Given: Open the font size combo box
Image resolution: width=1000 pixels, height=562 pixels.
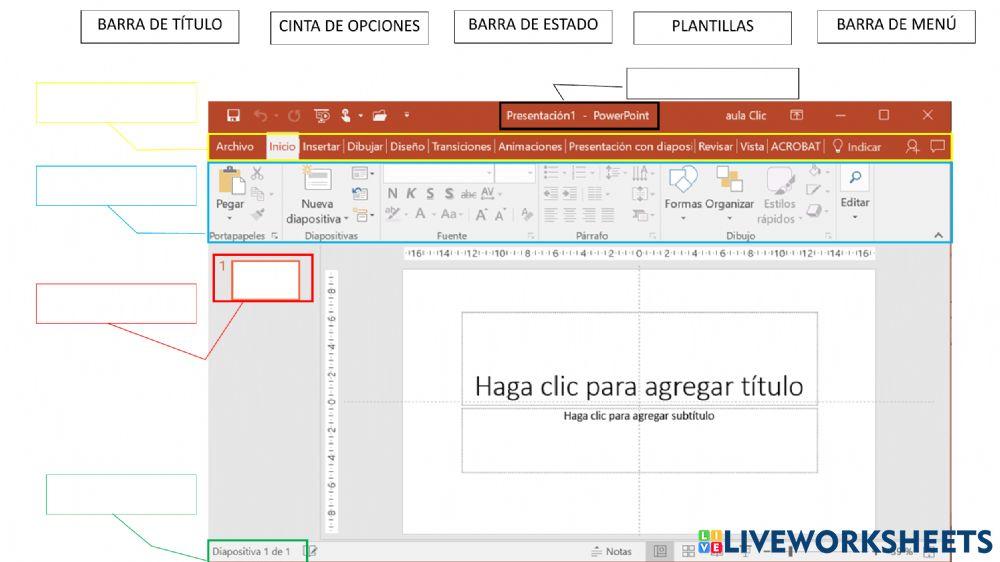Looking at the screenshot, I should coord(515,173).
